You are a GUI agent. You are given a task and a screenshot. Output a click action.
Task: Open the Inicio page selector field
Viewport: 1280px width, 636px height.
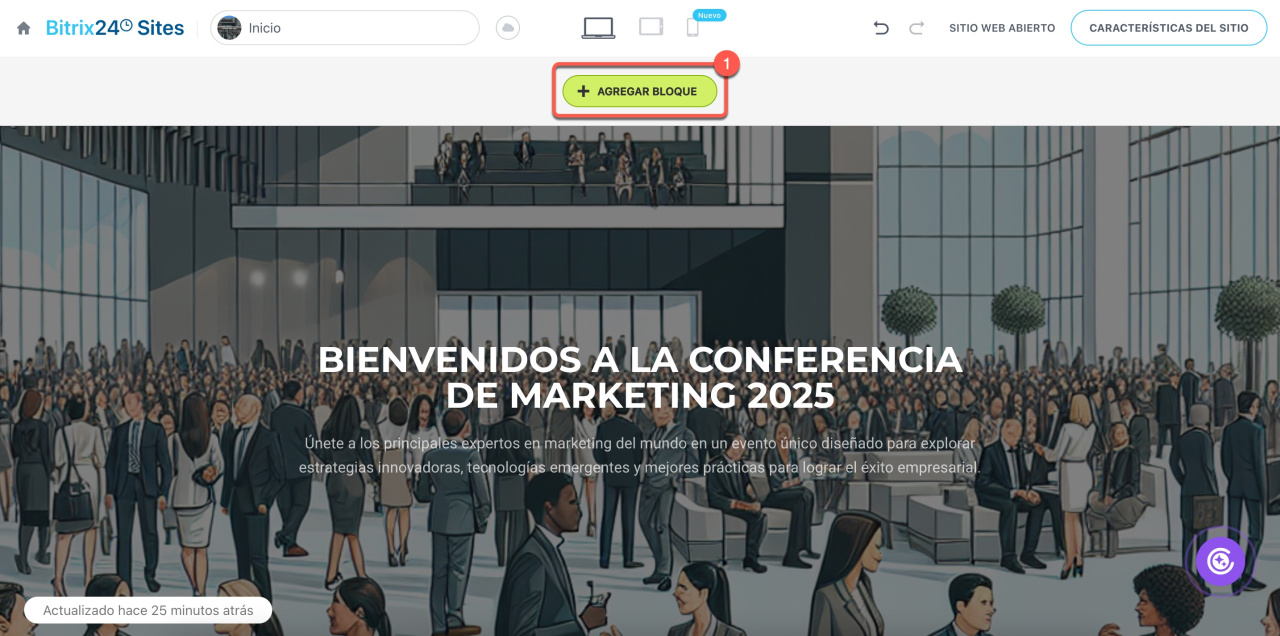pos(345,28)
